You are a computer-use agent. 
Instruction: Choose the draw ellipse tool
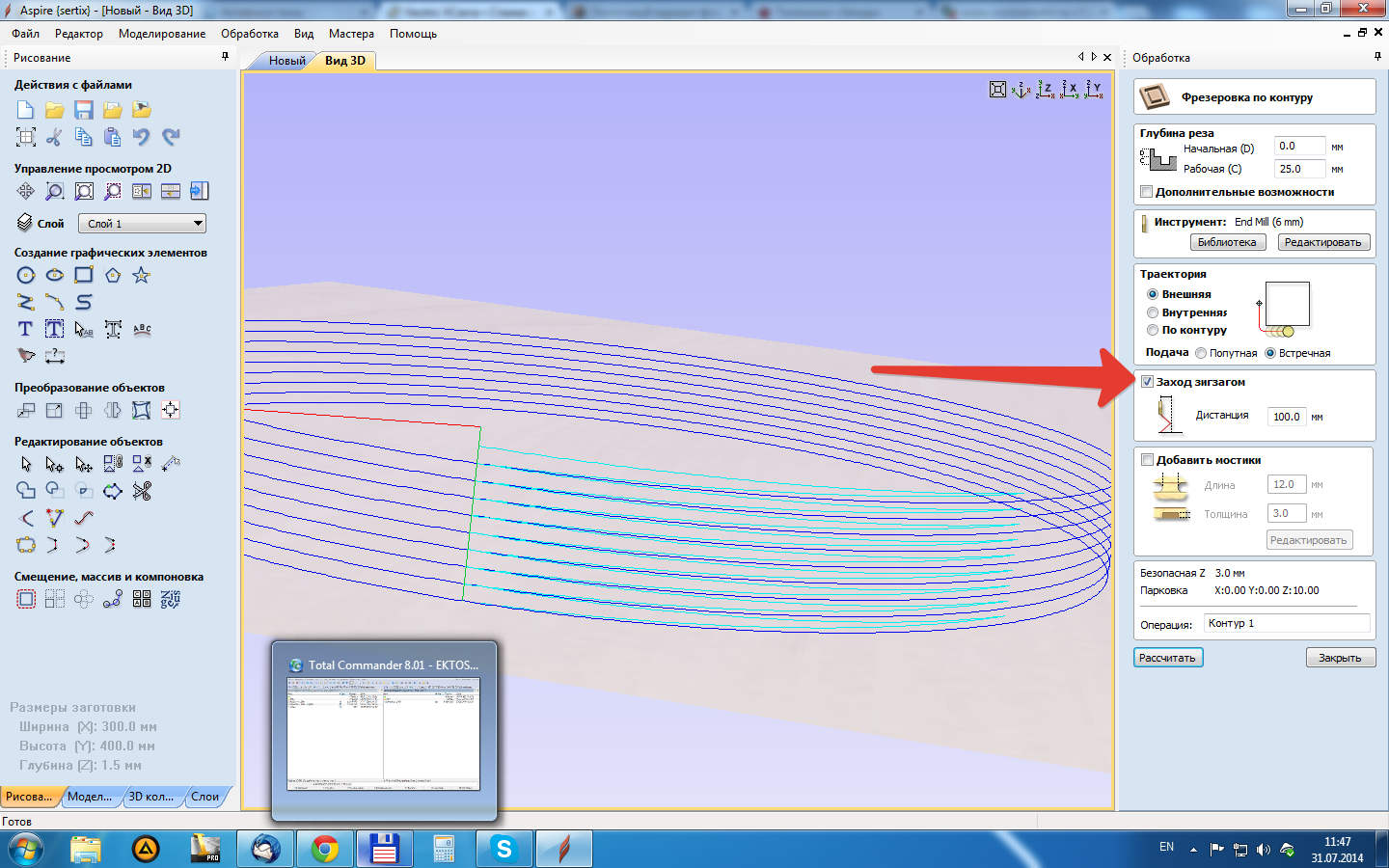pos(55,275)
